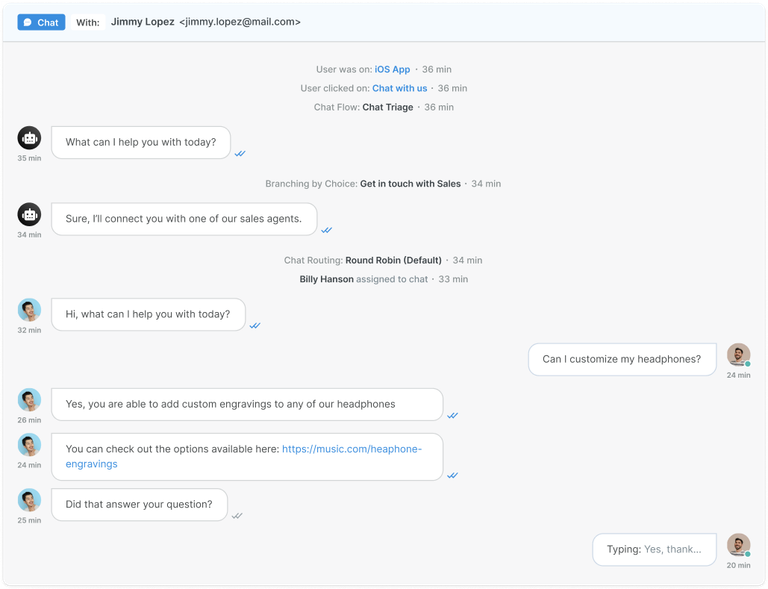Open the iOS App link
This screenshot has height=589, width=768.
[392, 70]
